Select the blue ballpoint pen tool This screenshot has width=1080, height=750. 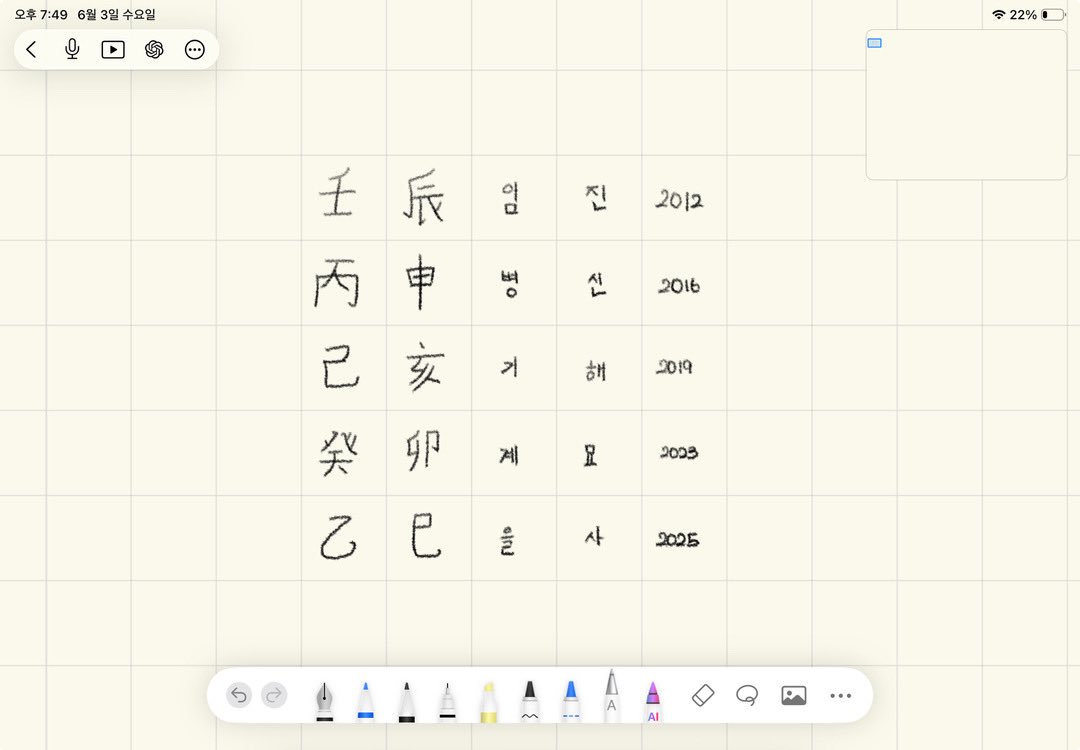tap(366, 700)
